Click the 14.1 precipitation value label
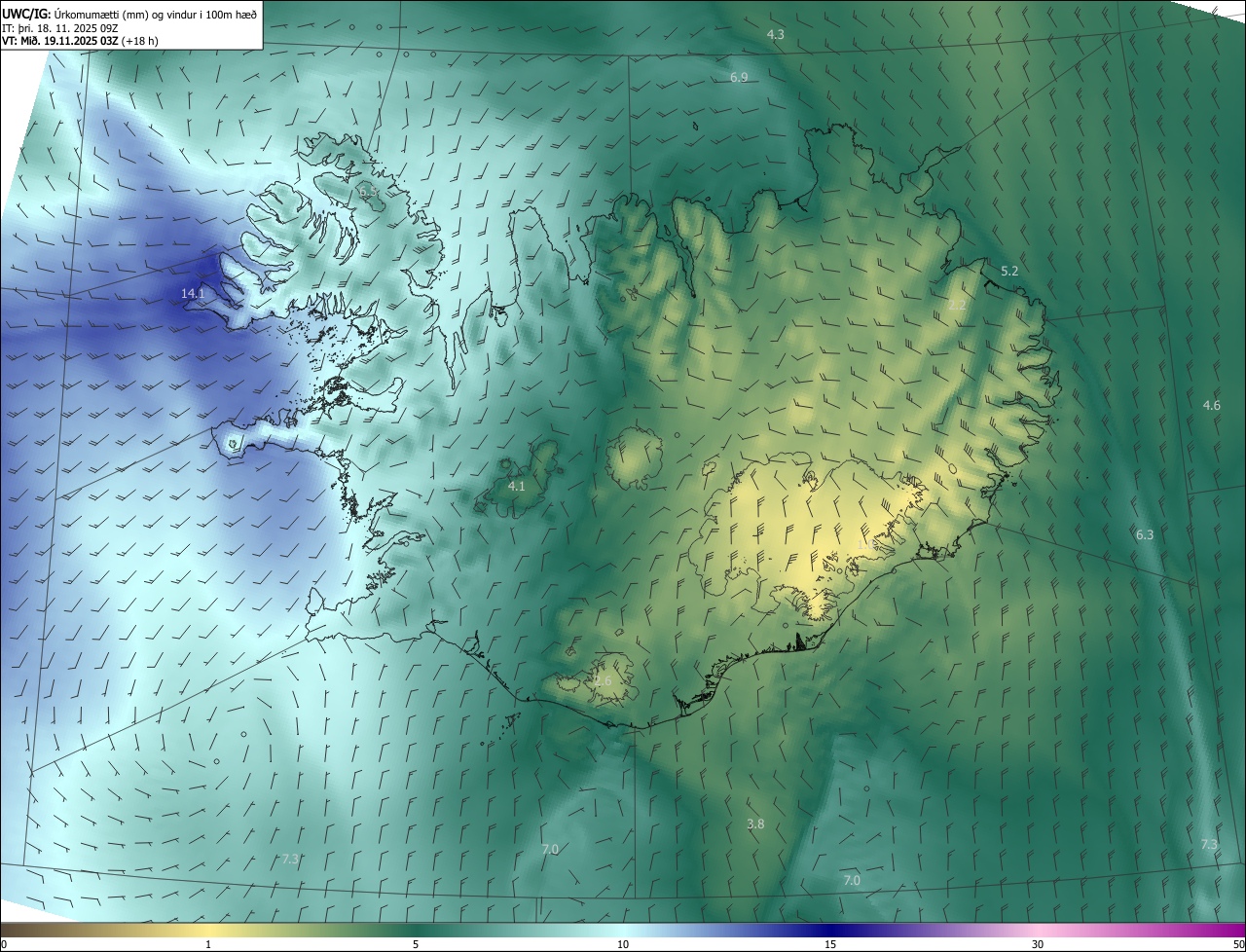Screen dimensions: 1246x952 click(x=193, y=293)
